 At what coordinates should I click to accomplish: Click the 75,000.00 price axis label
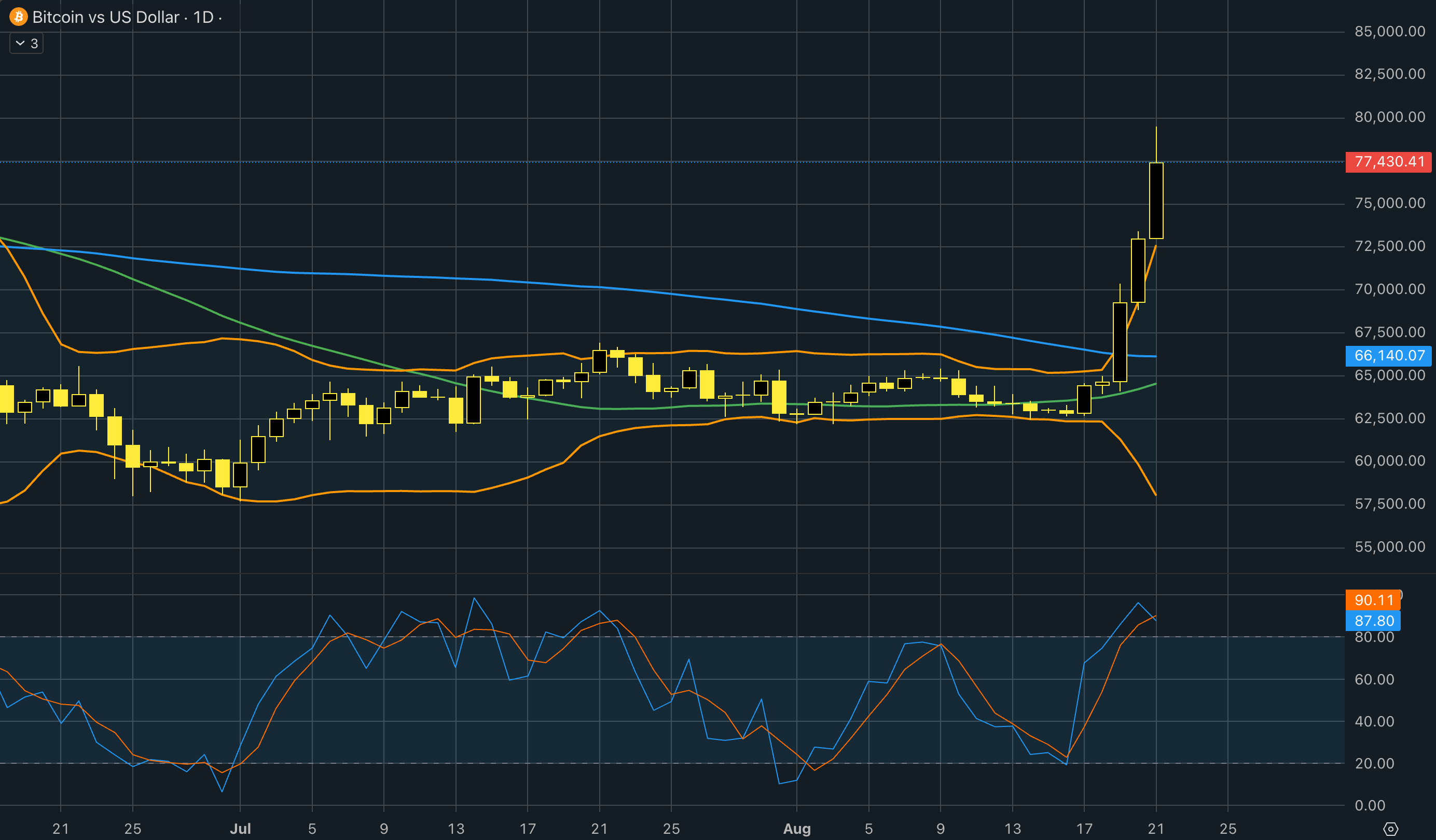[1390, 203]
